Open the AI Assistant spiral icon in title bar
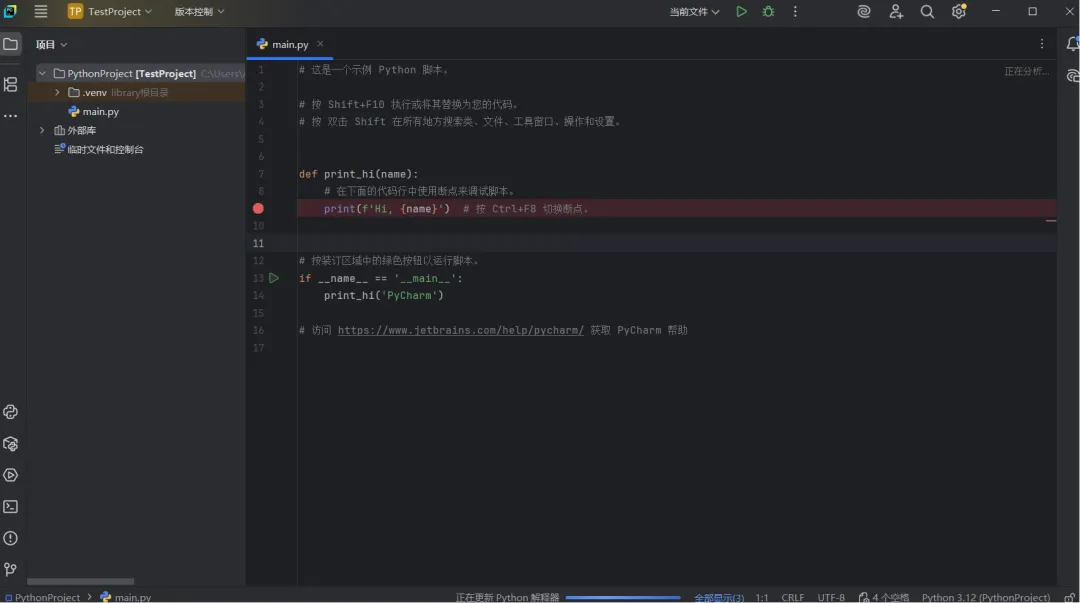 pos(864,12)
